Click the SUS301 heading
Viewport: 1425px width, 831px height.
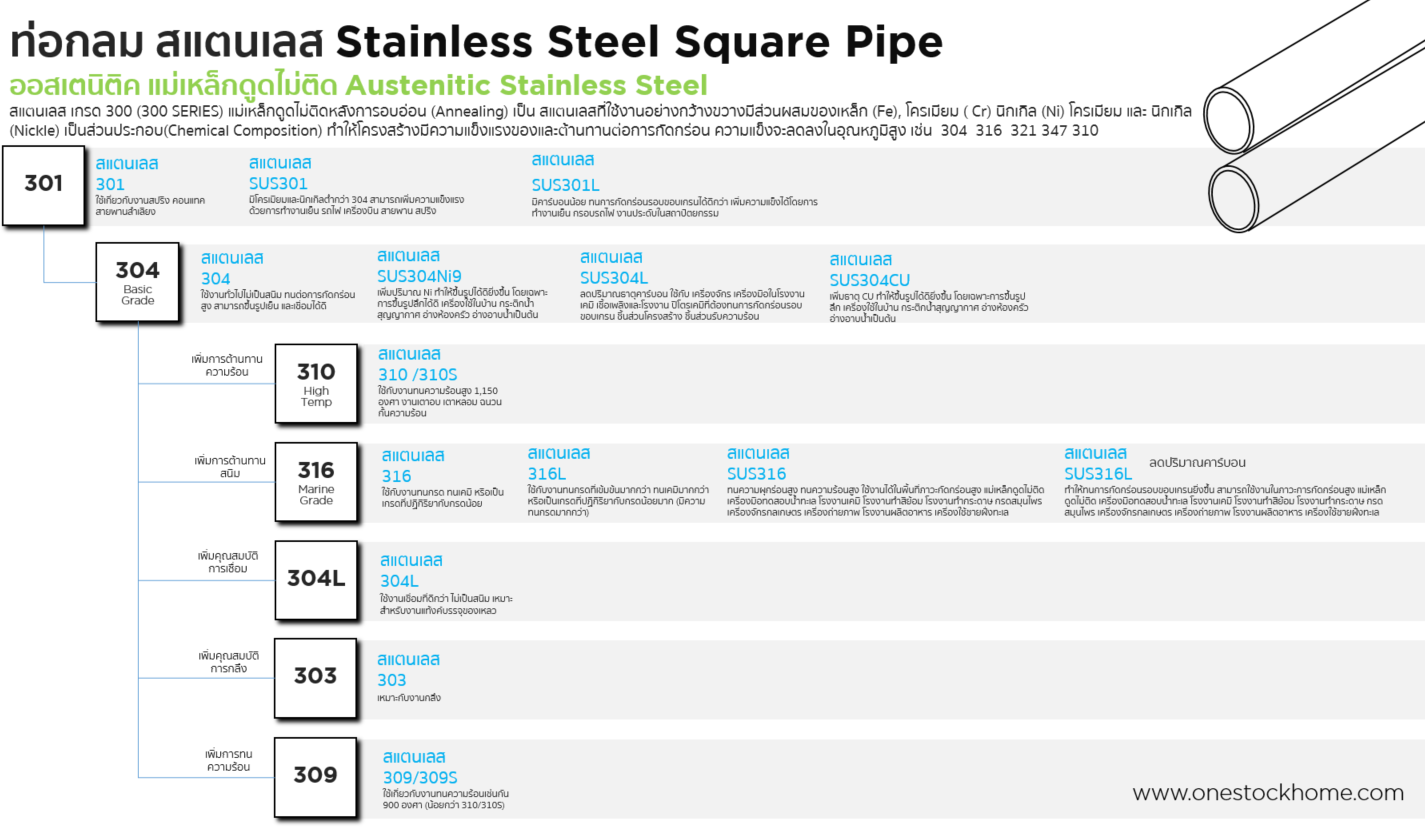tap(278, 184)
